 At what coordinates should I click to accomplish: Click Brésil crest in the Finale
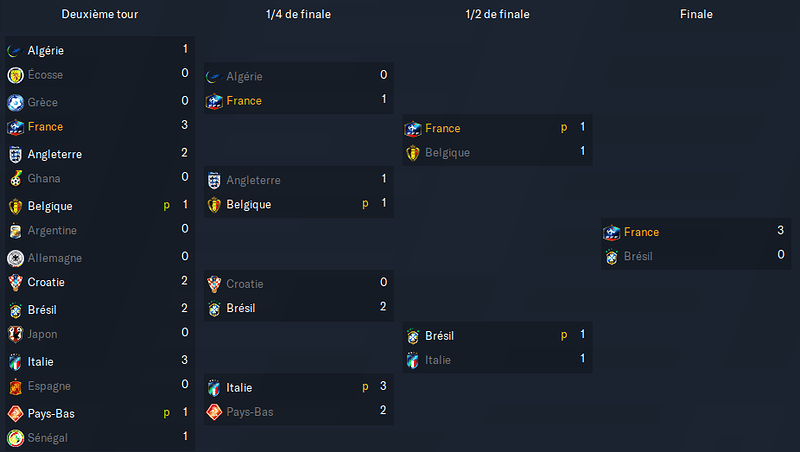(612, 257)
